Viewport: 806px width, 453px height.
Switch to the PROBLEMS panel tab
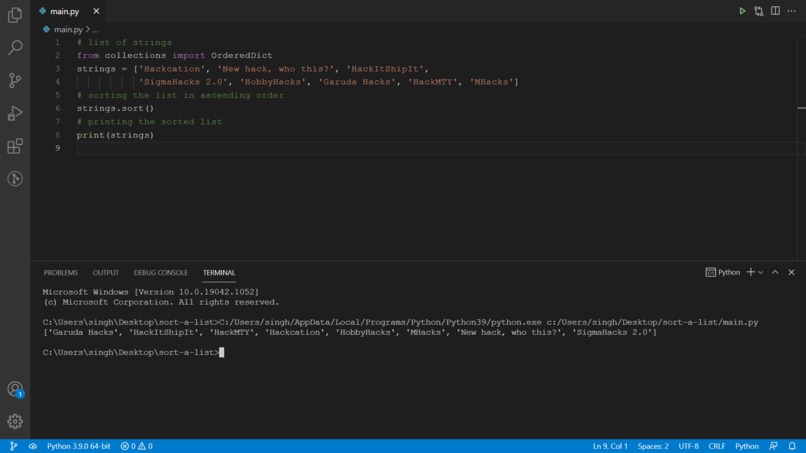point(61,273)
